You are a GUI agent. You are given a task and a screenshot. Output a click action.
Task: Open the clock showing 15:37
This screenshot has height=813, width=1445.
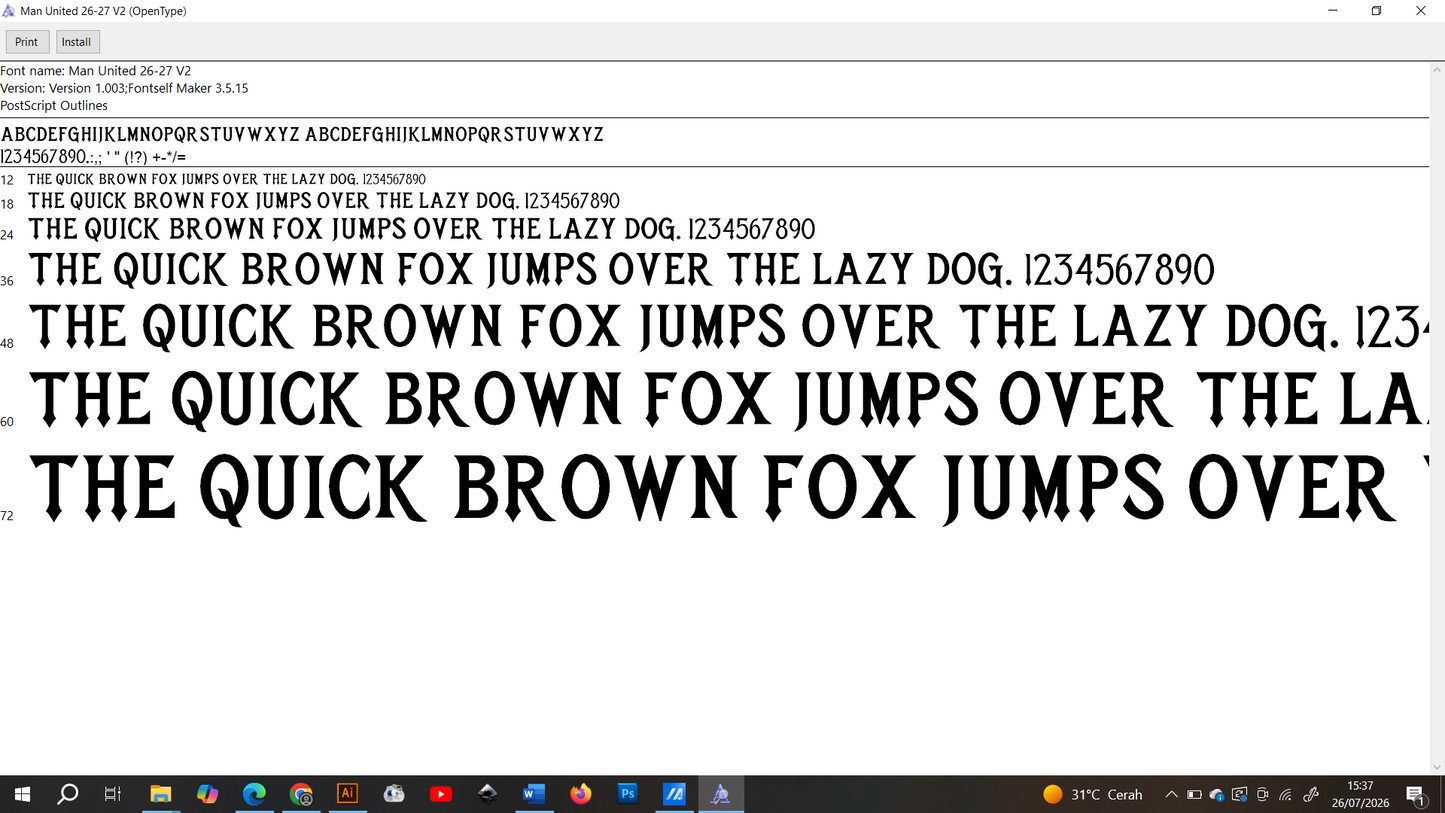point(1361,794)
